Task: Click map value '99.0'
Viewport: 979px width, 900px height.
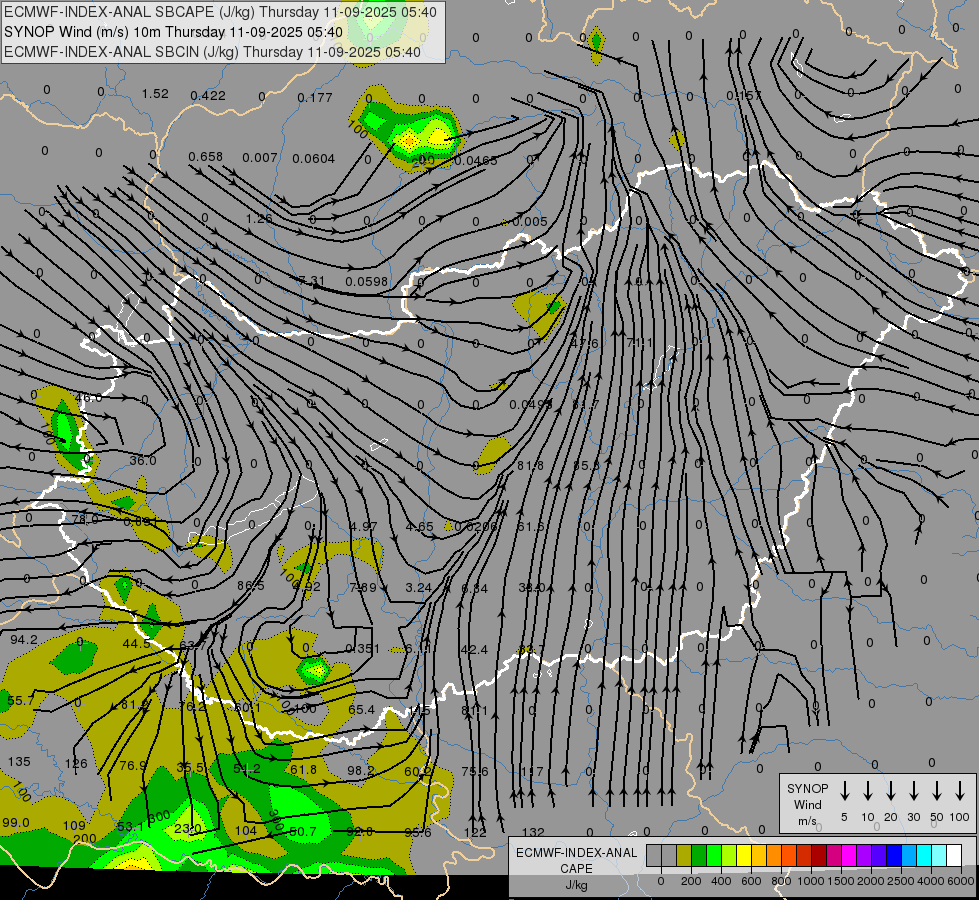Action: 16,823
